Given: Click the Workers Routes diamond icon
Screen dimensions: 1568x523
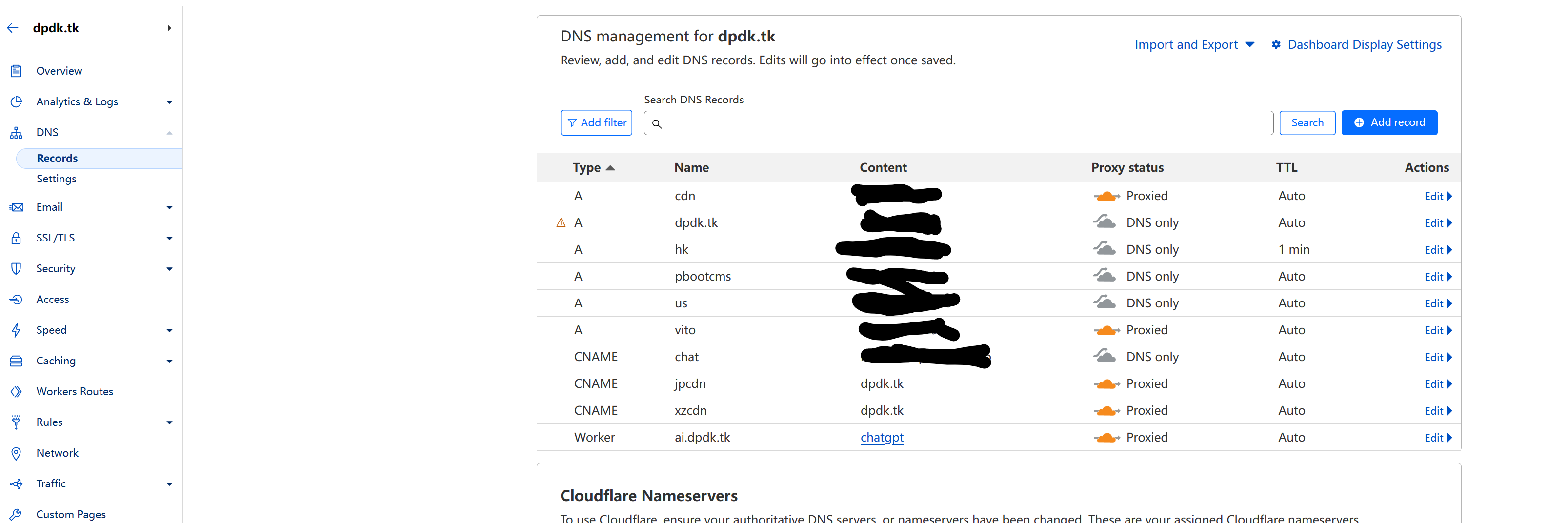Looking at the screenshot, I should point(17,391).
